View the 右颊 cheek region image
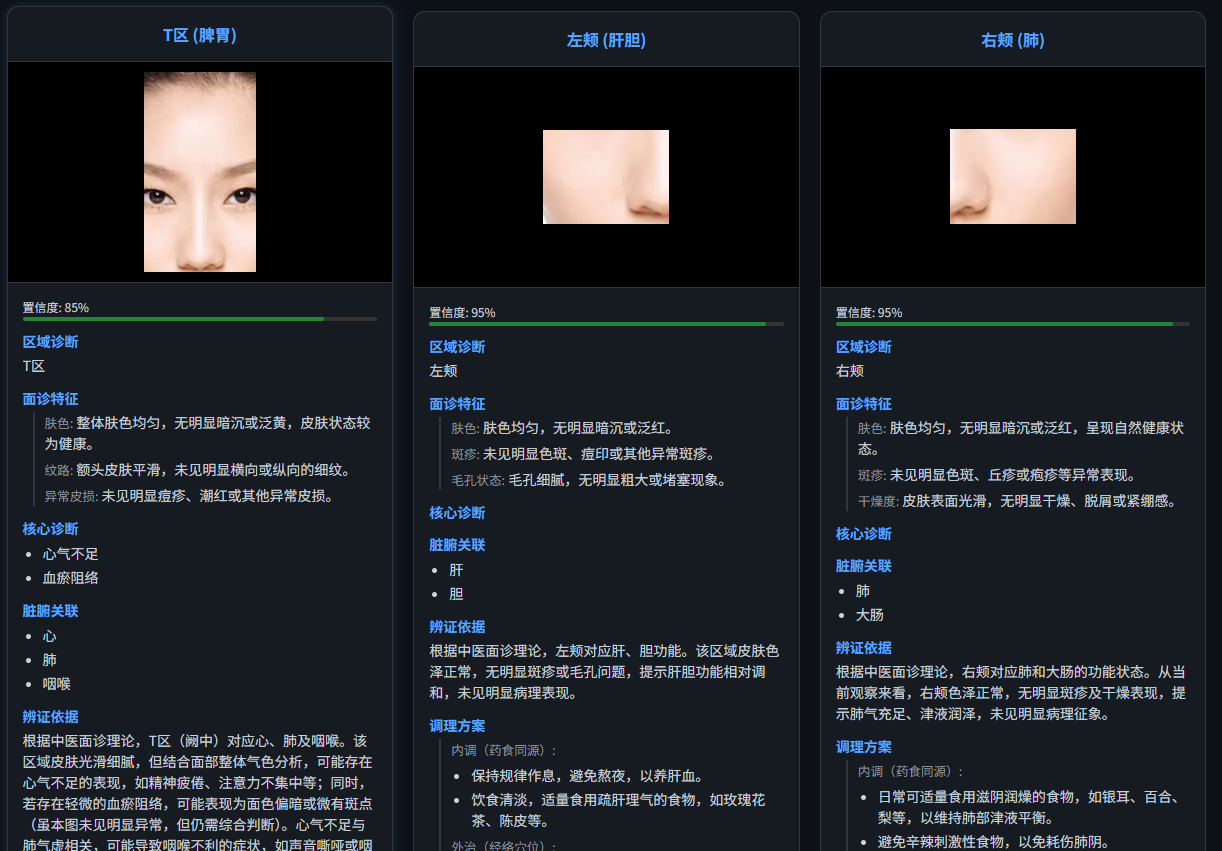This screenshot has height=851, width=1222. (1012, 176)
